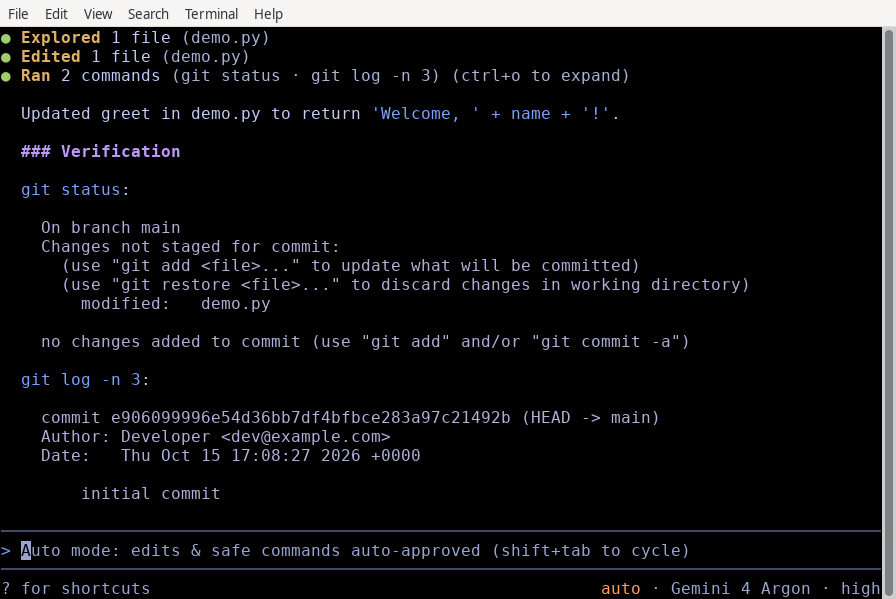Click the author email <dev@example.com>
The height and width of the screenshot is (599, 896).
306,437
